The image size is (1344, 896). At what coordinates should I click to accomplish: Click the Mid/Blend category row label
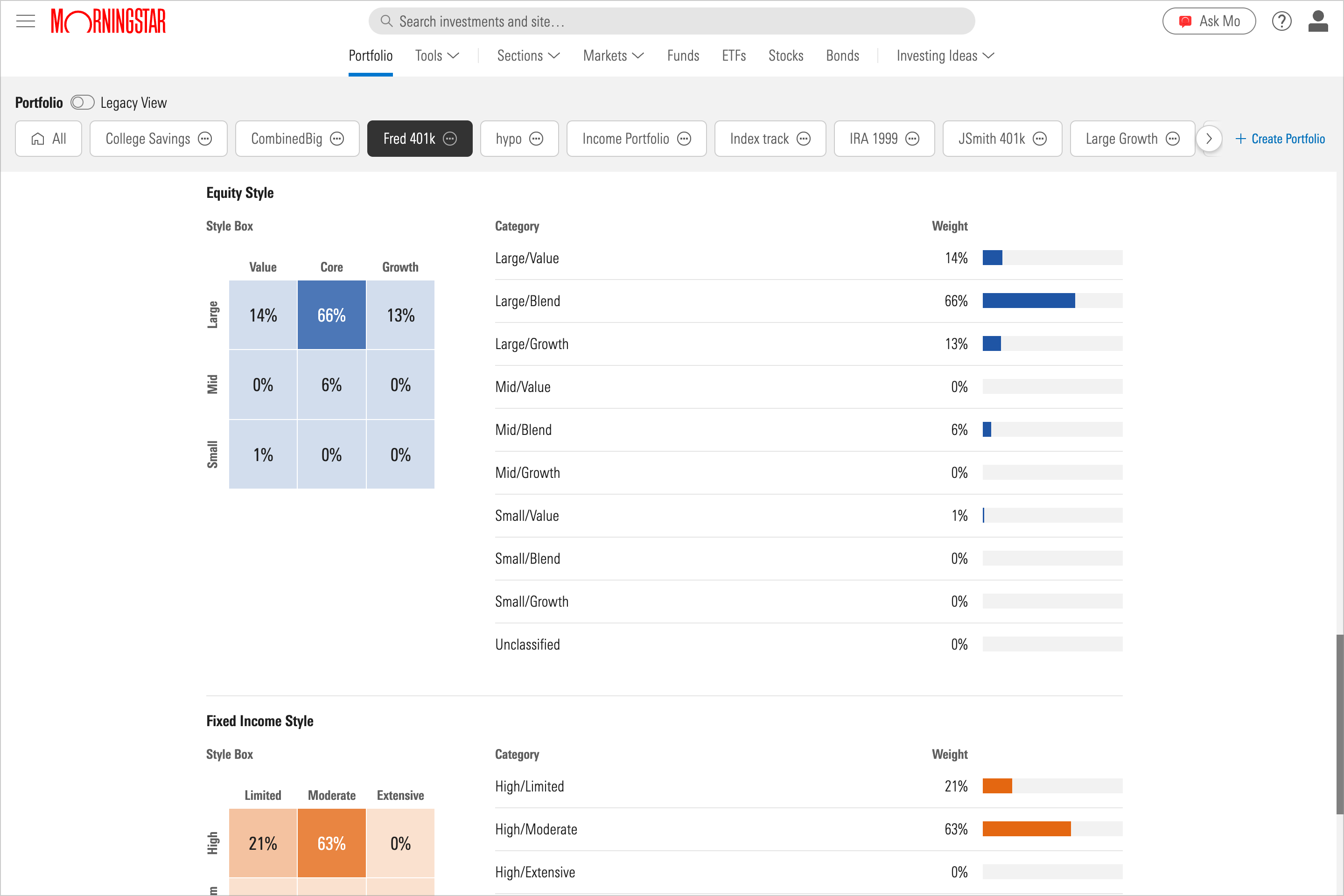(x=523, y=430)
